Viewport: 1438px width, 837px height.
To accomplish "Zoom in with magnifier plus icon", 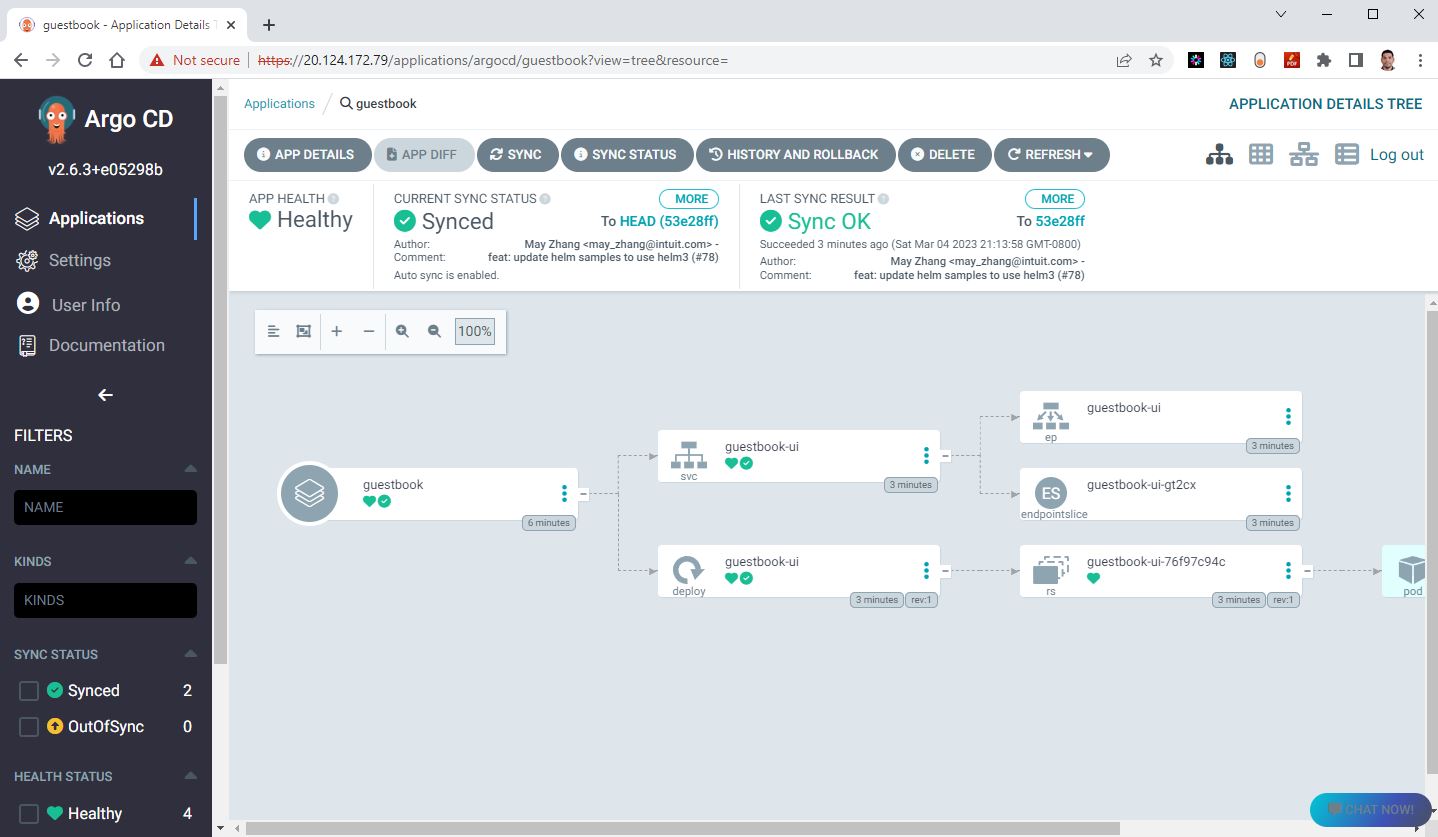I will (x=402, y=331).
